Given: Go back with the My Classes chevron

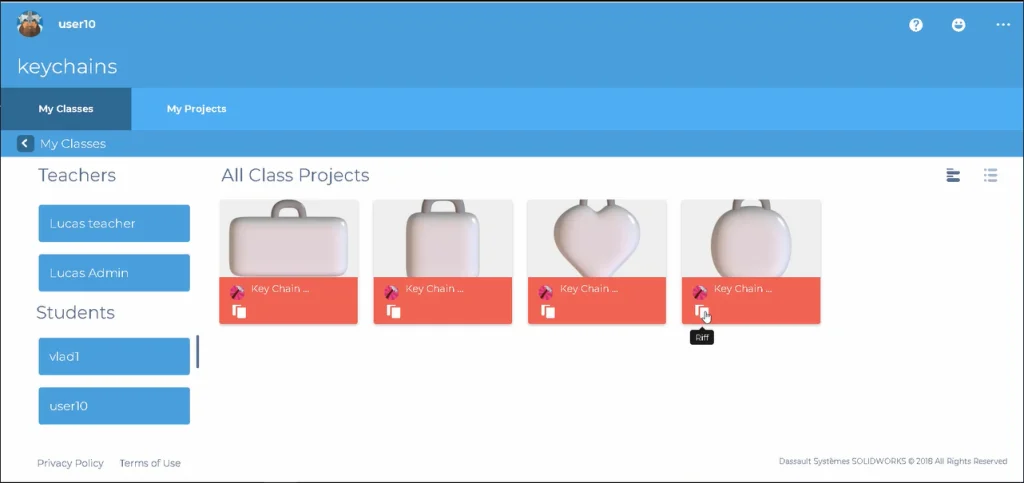Looking at the screenshot, I should click(25, 144).
